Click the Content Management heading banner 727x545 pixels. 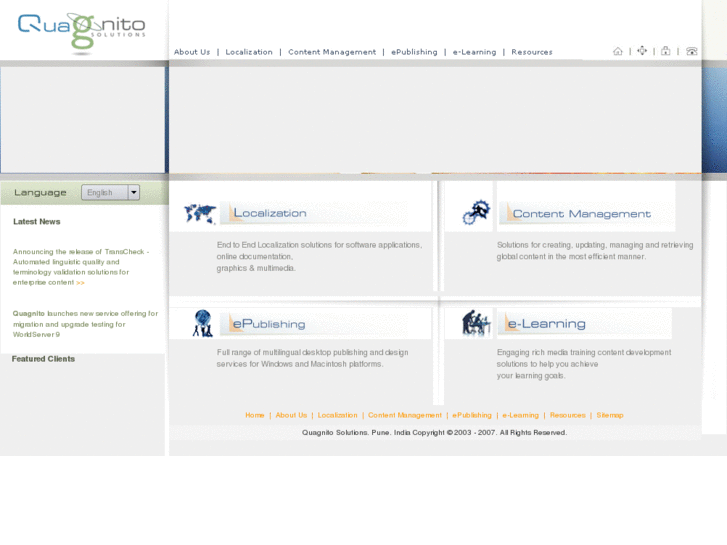point(587,213)
